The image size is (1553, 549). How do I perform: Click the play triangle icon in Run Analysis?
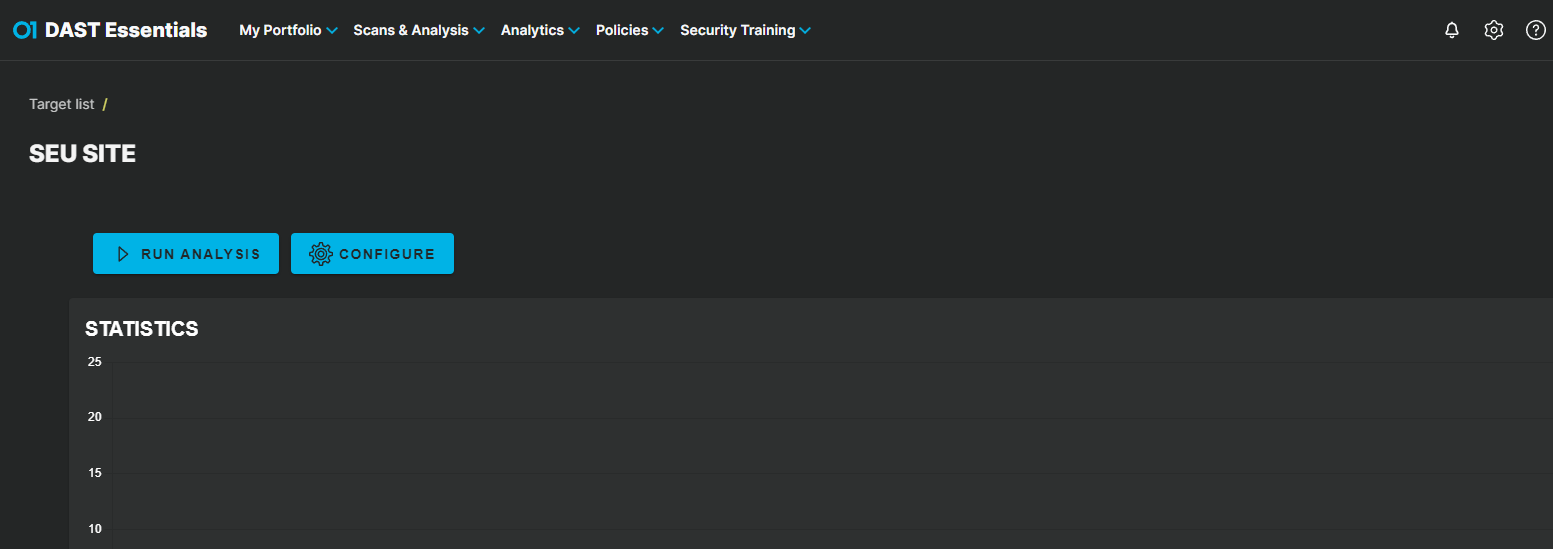(123, 254)
